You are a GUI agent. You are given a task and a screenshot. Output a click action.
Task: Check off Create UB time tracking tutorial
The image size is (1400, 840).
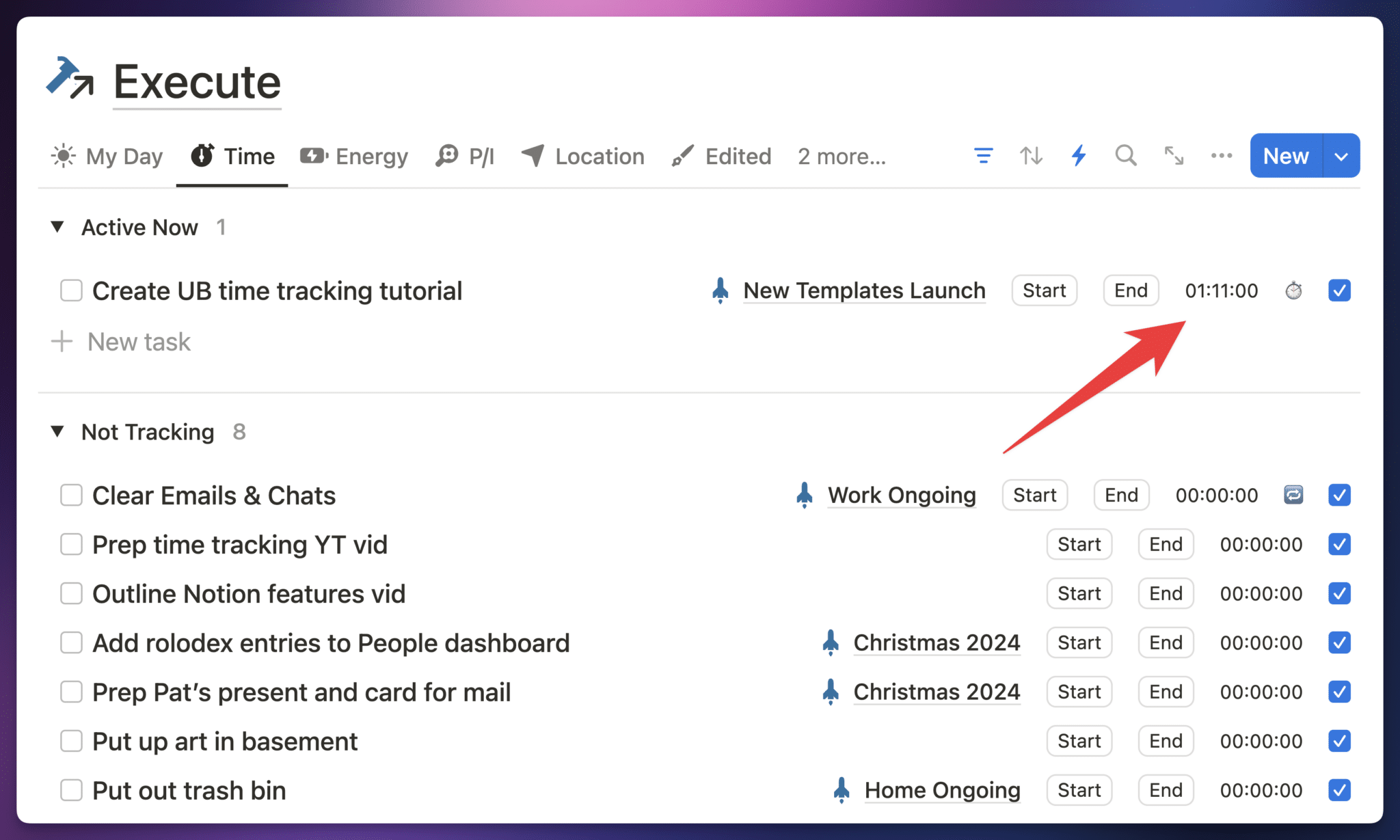71,290
